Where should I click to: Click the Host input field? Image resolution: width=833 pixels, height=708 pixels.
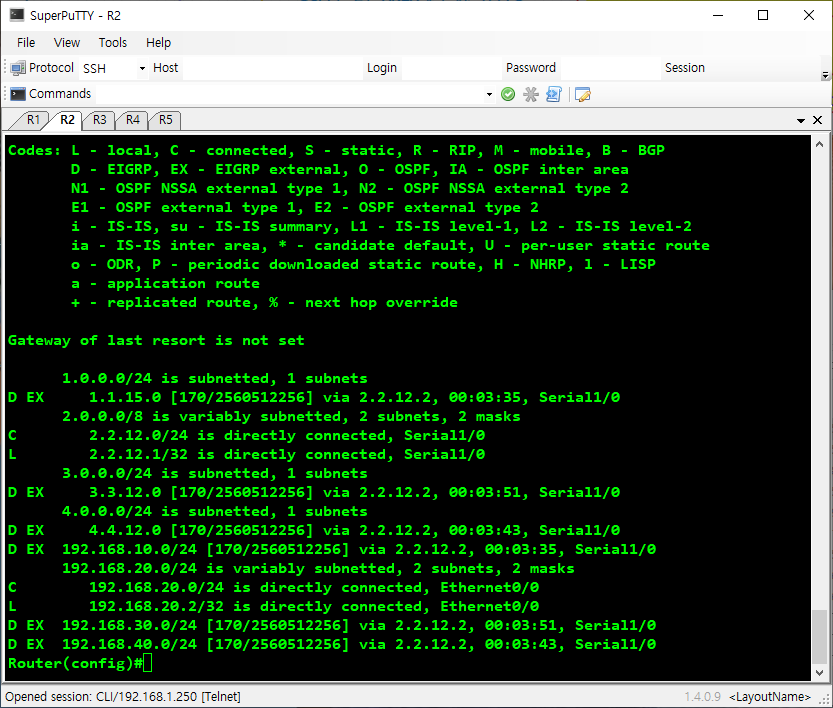(x=273, y=69)
